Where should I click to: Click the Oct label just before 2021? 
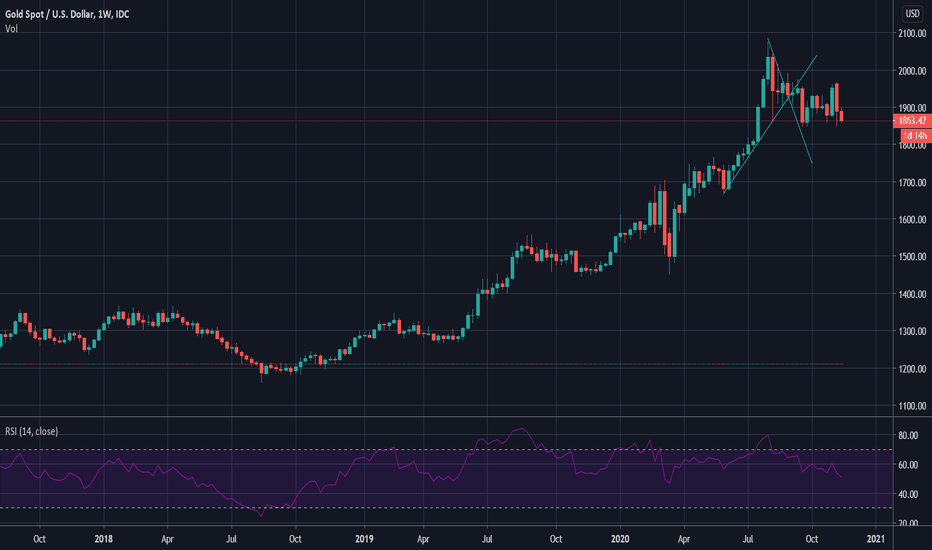pos(811,539)
